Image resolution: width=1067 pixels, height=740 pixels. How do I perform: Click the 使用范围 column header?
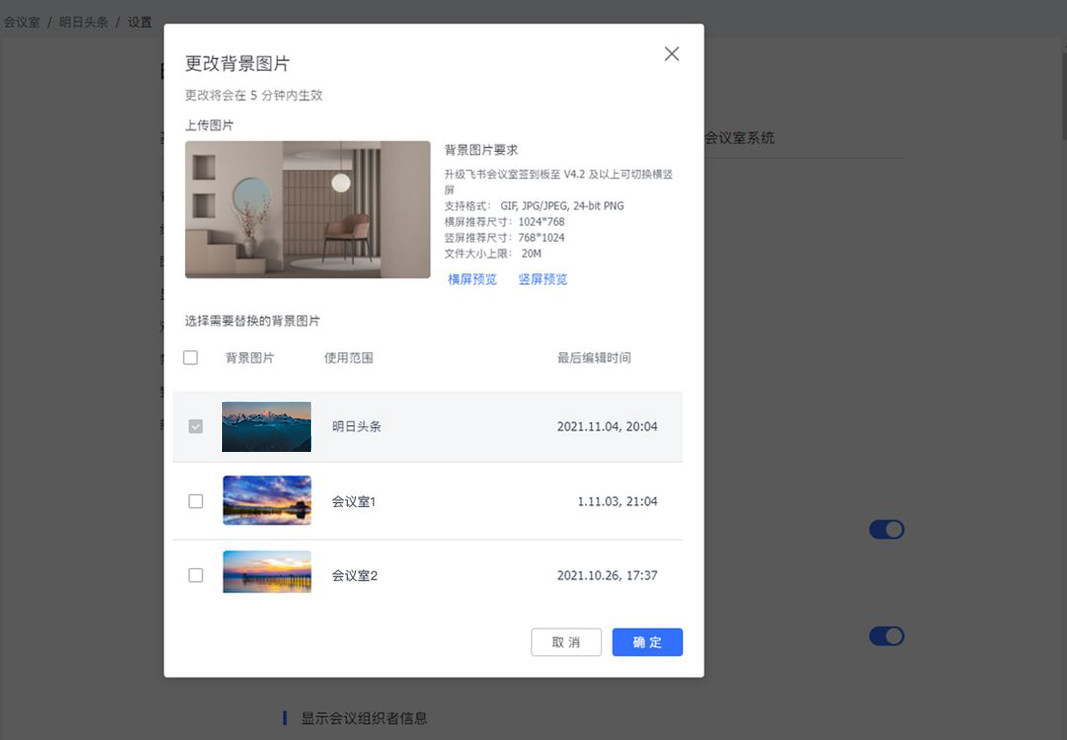(348, 358)
